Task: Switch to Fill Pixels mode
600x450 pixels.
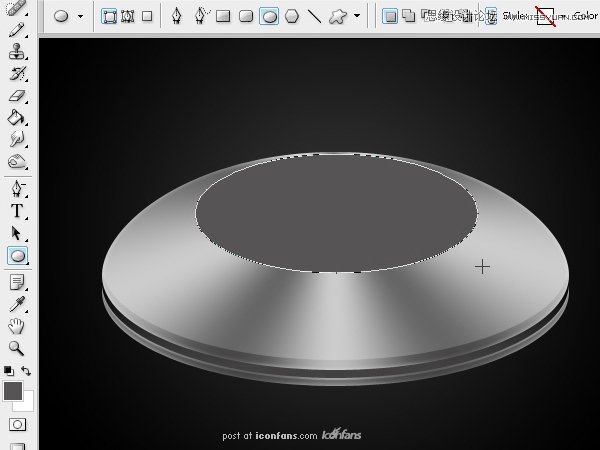Action: point(147,16)
